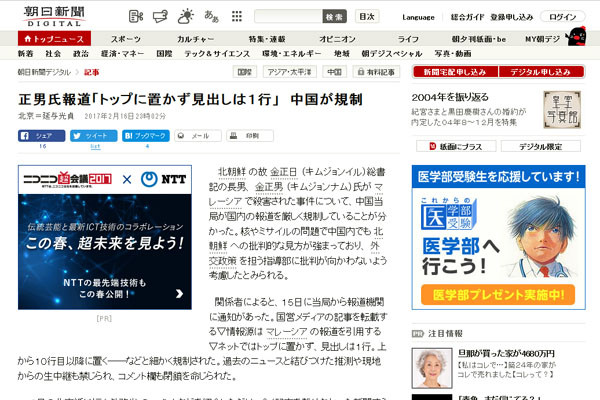Click the Asahi Shimbun Digital logo
600x400 pixels.
tap(54, 16)
